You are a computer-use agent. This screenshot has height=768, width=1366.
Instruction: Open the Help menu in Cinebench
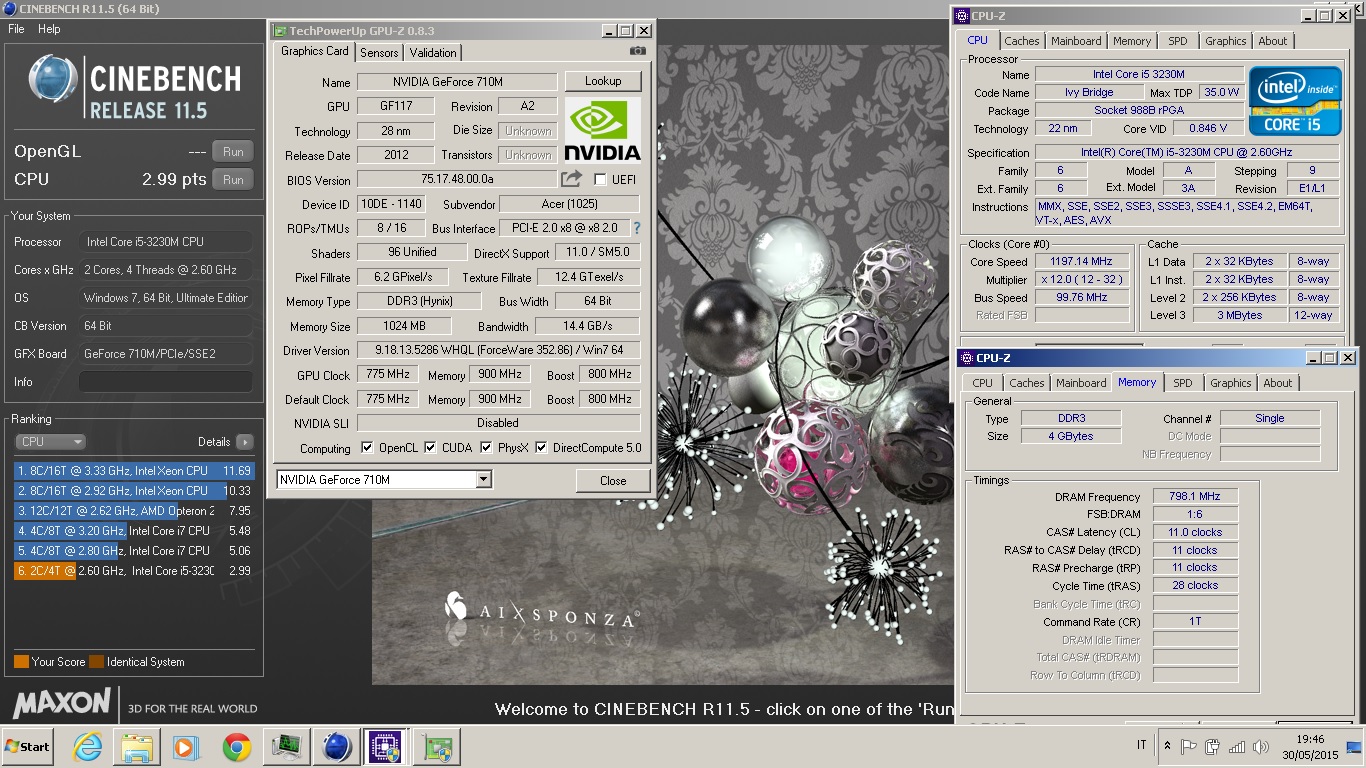[49, 29]
